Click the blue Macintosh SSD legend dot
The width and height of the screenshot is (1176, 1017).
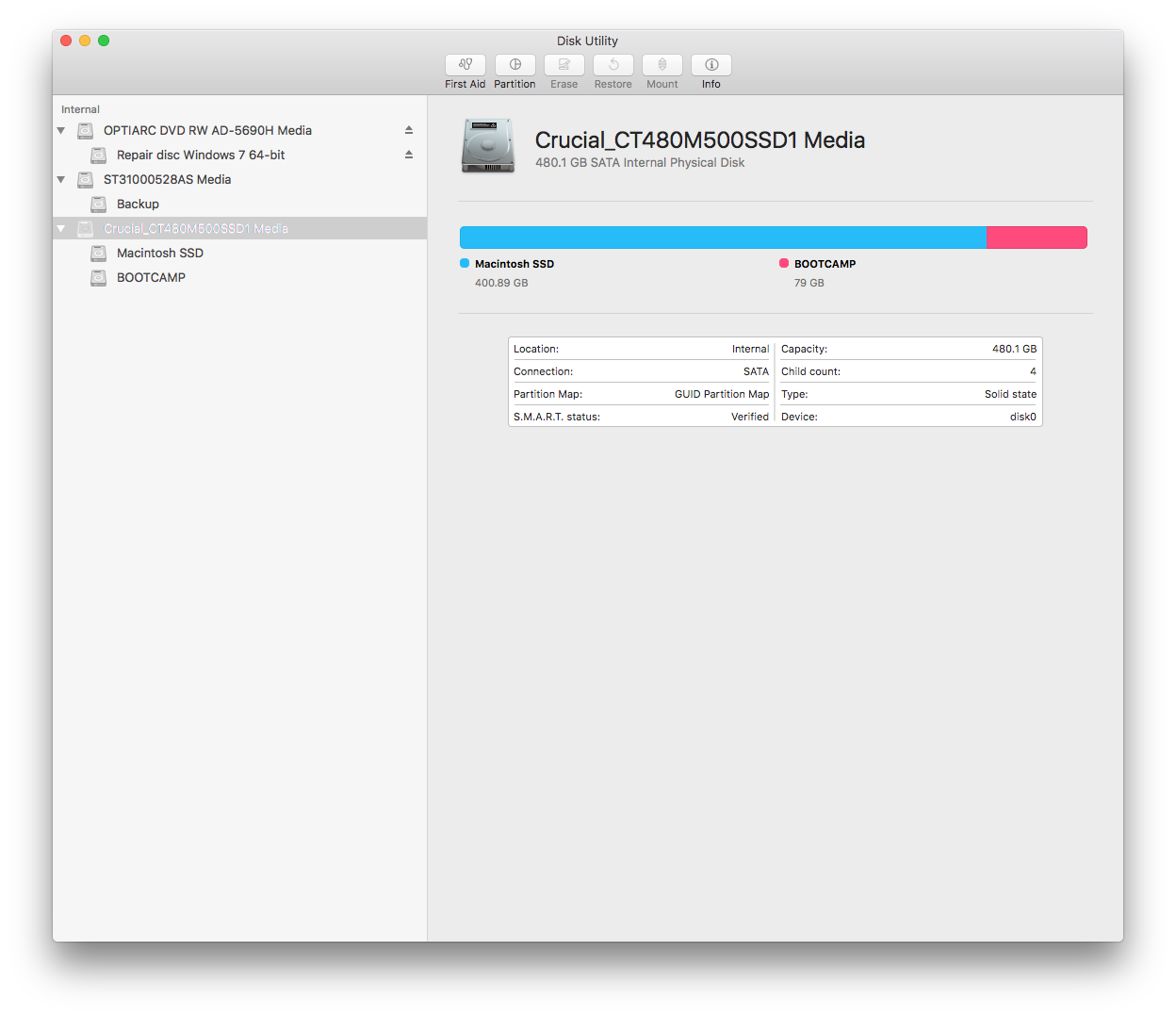tap(465, 263)
